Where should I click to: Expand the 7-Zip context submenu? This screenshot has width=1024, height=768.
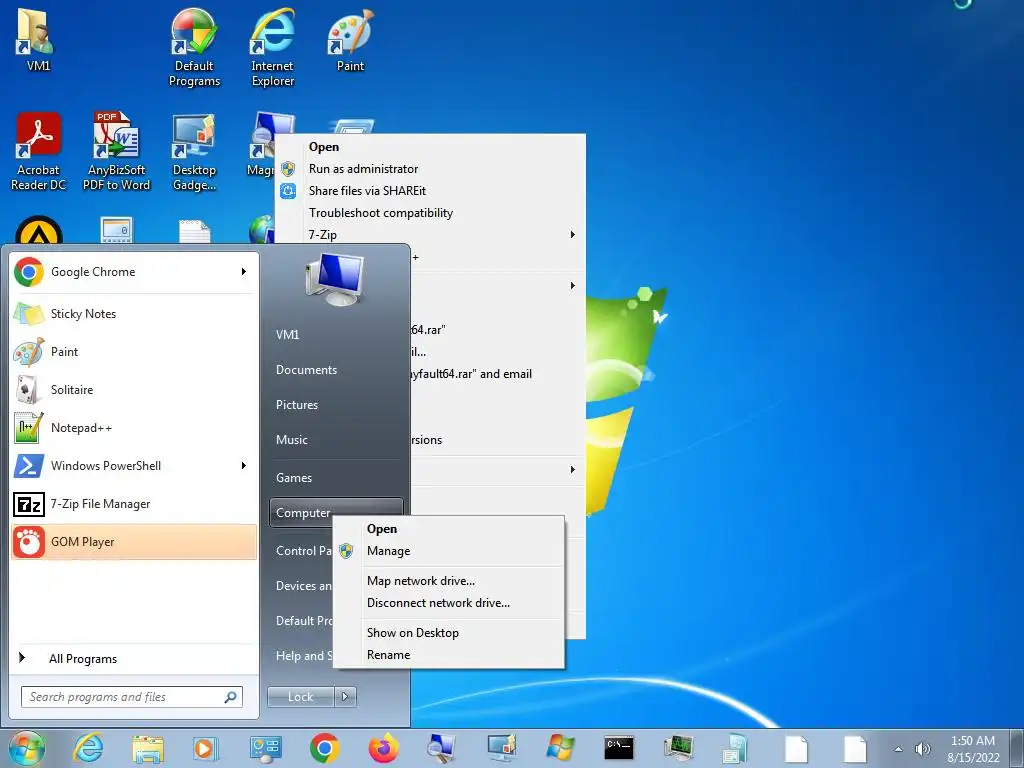[430, 234]
